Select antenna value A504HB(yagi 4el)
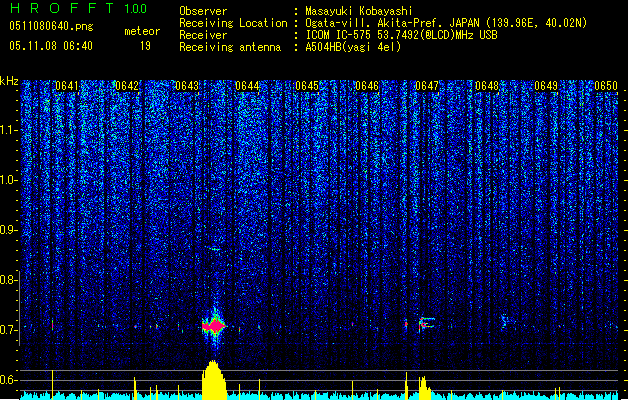Viewport: 629px width, 400px height. (x=353, y=47)
